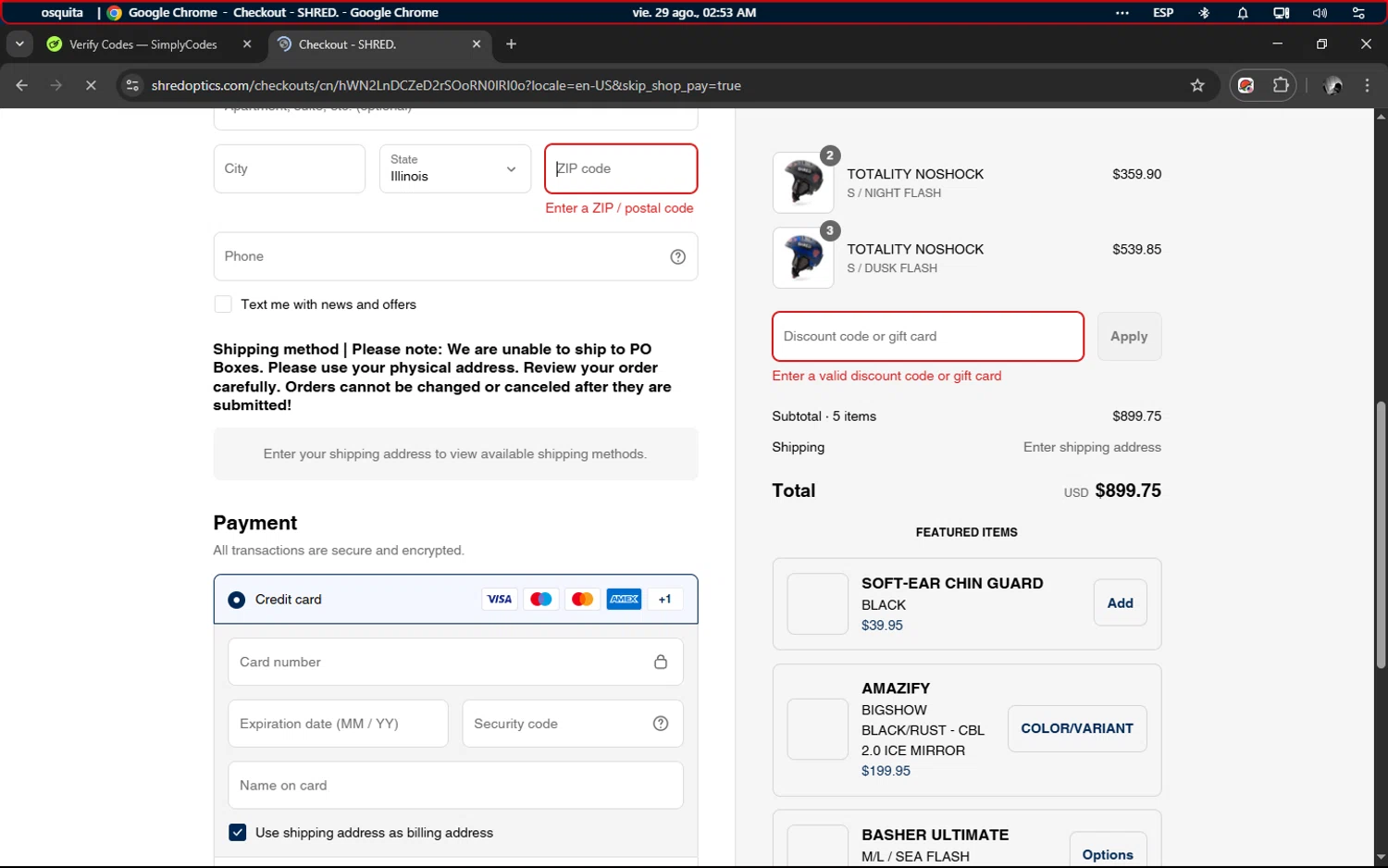Click the Name on card field
Image resolution: width=1388 pixels, height=868 pixels.
455,785
